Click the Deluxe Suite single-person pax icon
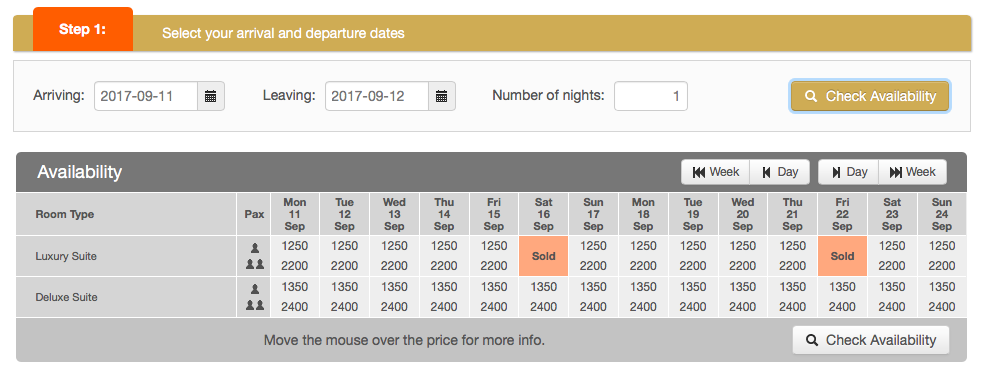993x370 pixels. coord(255,290)
